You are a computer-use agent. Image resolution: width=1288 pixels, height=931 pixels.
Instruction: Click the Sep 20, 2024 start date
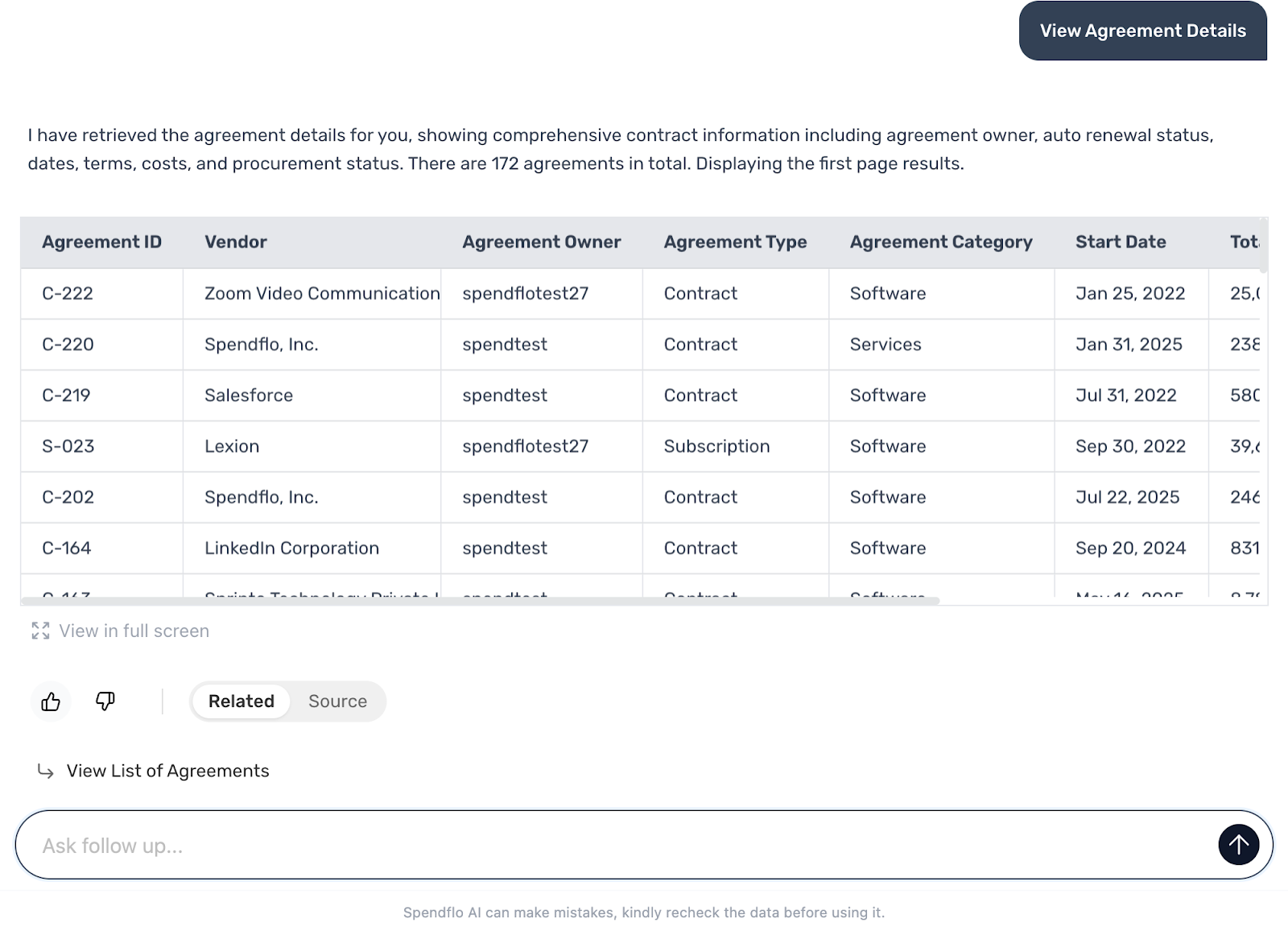pyautogui.click(x=1131, y=548)
